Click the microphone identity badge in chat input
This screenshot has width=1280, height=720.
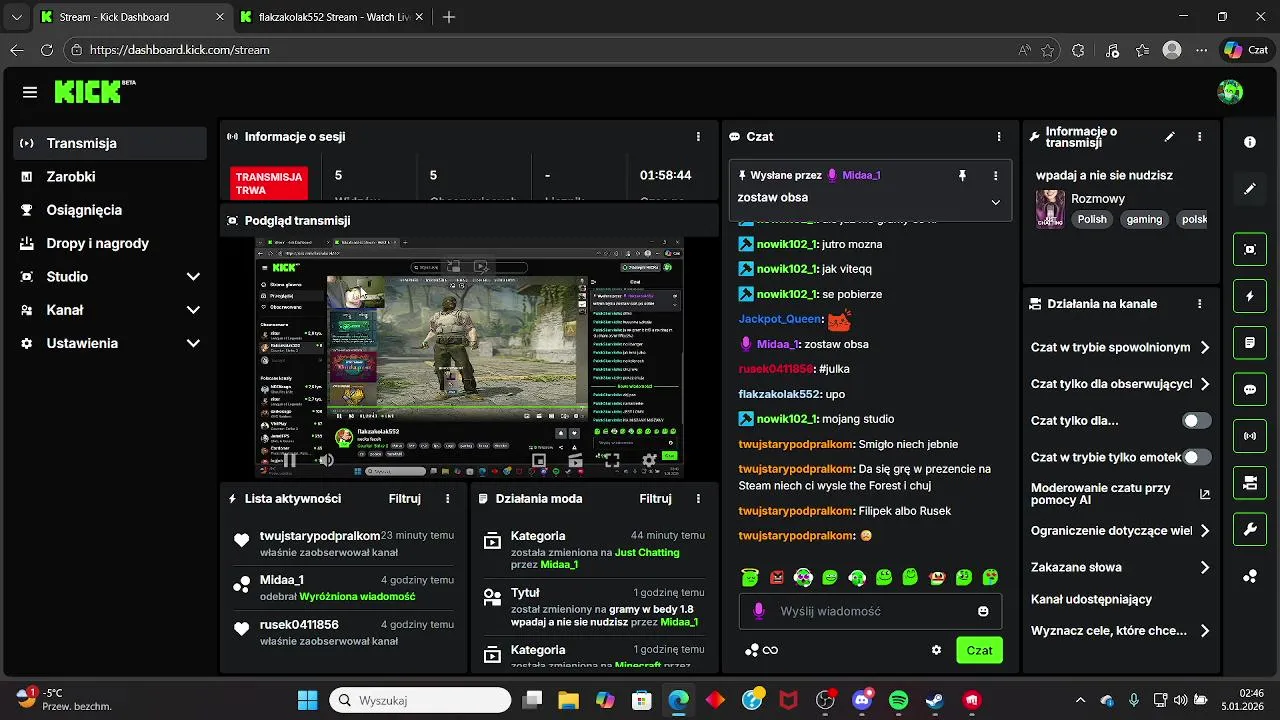[758, 611]
